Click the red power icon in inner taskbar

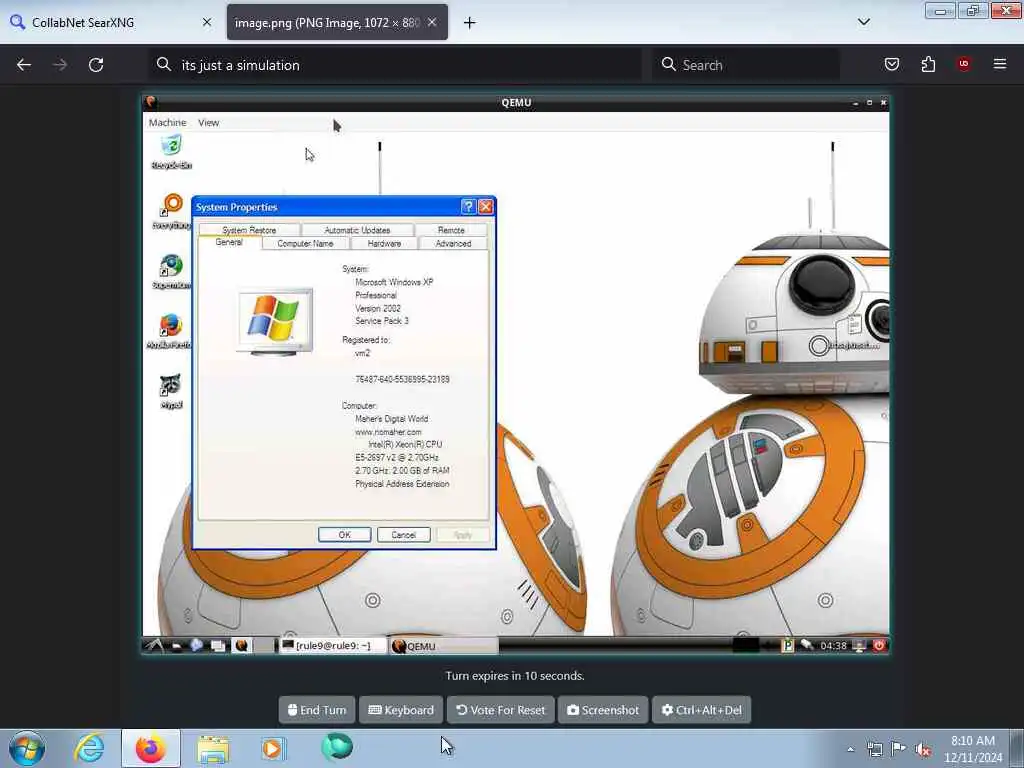coord(879,645)
